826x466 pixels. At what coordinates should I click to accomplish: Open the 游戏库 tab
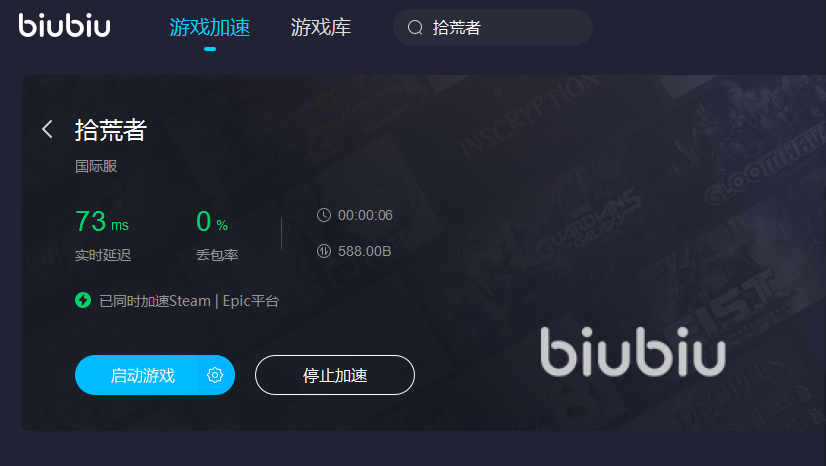pos(320,27)
